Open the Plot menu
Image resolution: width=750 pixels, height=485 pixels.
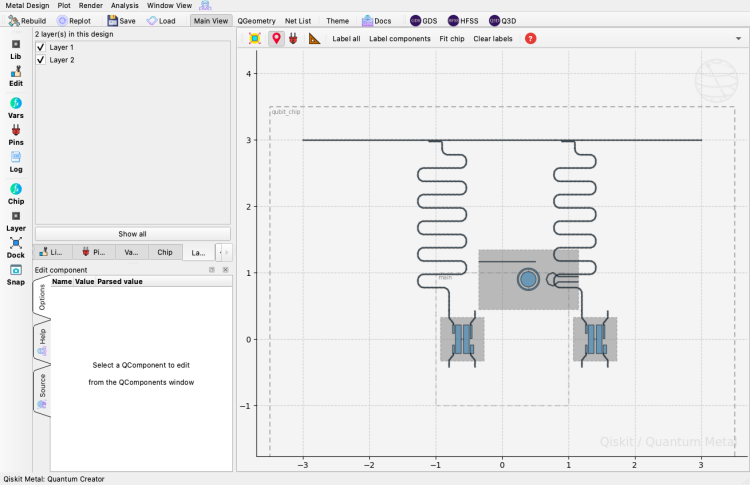tap(64, 6)
